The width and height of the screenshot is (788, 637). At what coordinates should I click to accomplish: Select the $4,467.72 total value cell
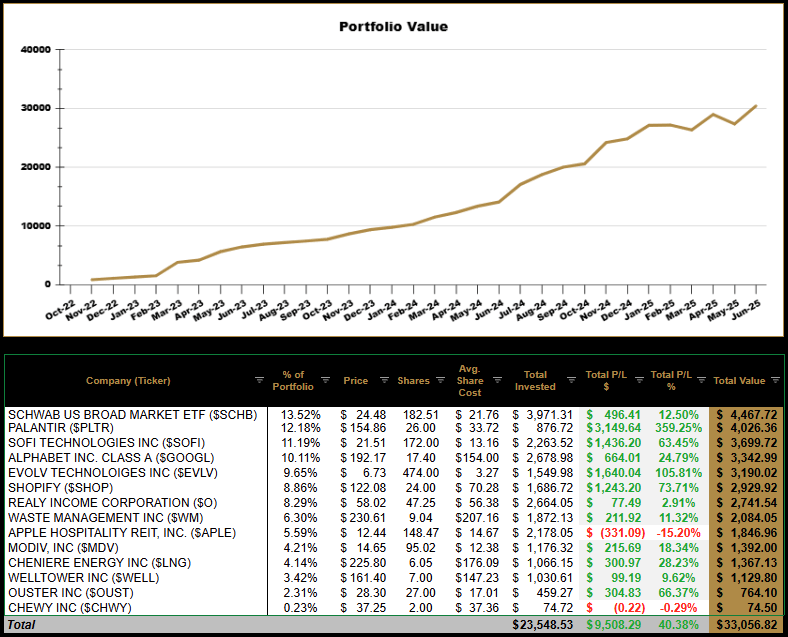pyautogui.click(x=747, y=415)
